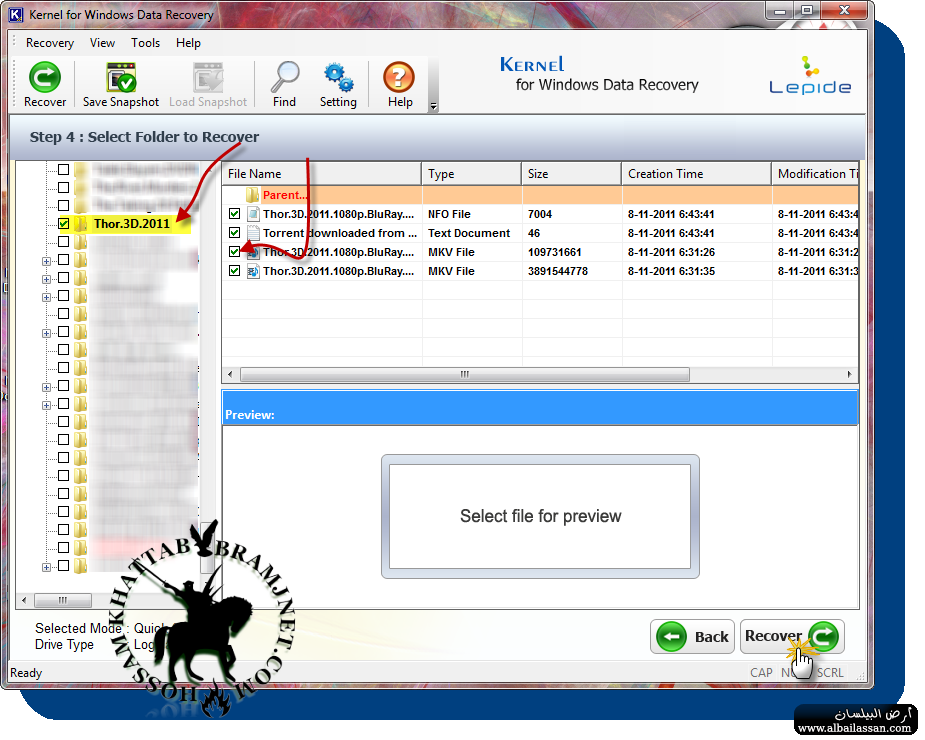Click the bottom Recover button
Image resolution: width=925 pixels, height=740 pixels.
point(792,636)
